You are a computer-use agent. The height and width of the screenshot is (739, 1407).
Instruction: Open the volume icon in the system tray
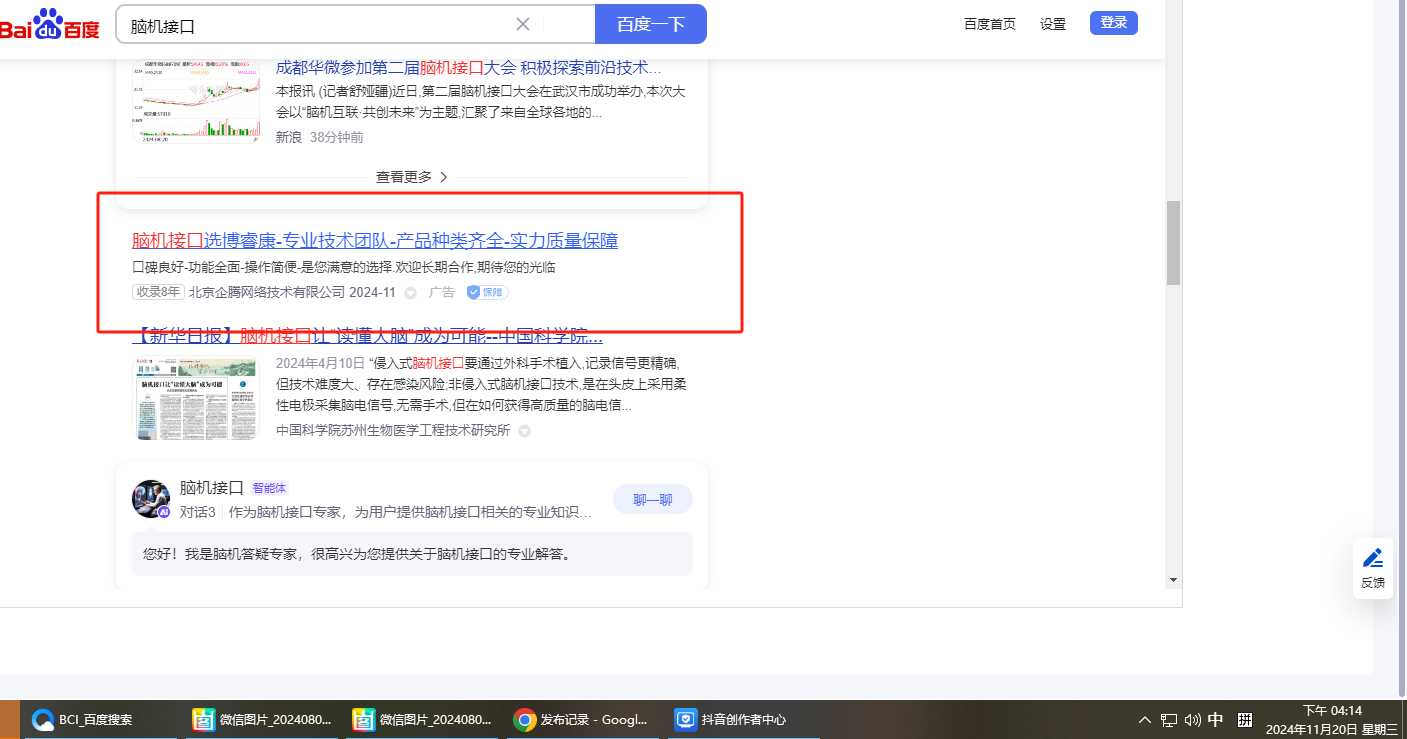point(1192,720)
